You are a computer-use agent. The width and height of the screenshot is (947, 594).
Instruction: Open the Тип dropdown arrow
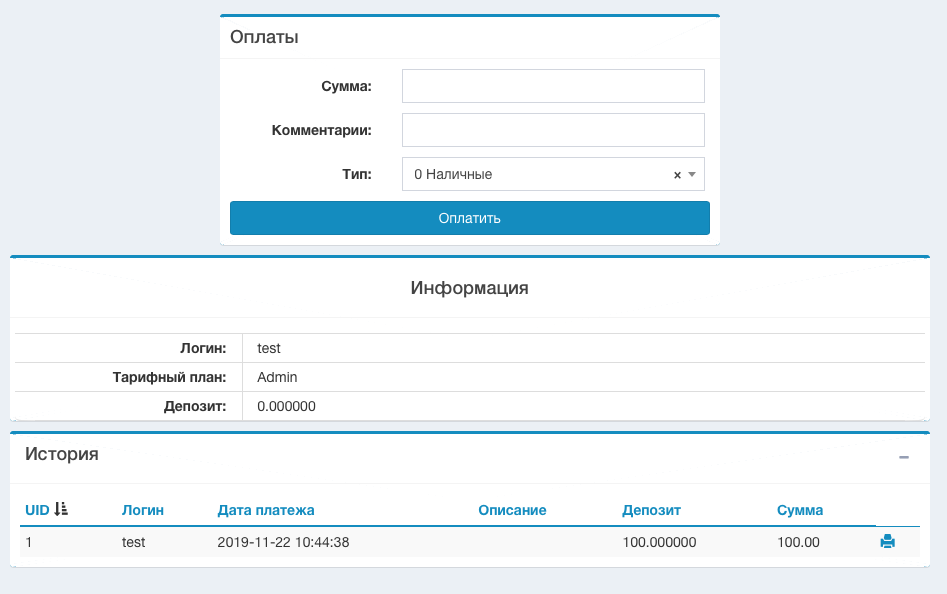coord(692,174)
